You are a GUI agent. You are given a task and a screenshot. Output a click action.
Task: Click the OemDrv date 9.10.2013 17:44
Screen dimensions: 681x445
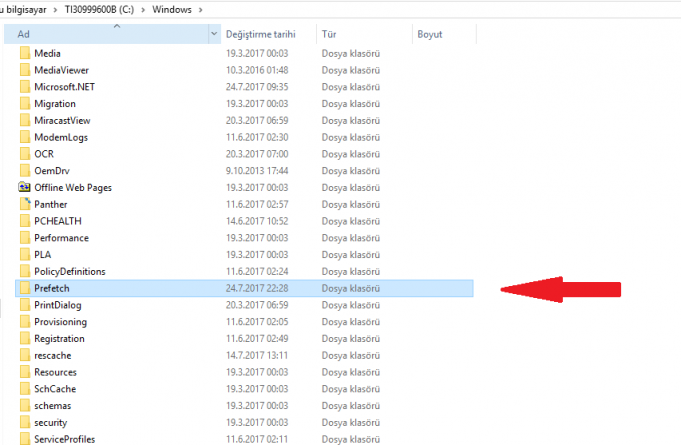[257, 171]
